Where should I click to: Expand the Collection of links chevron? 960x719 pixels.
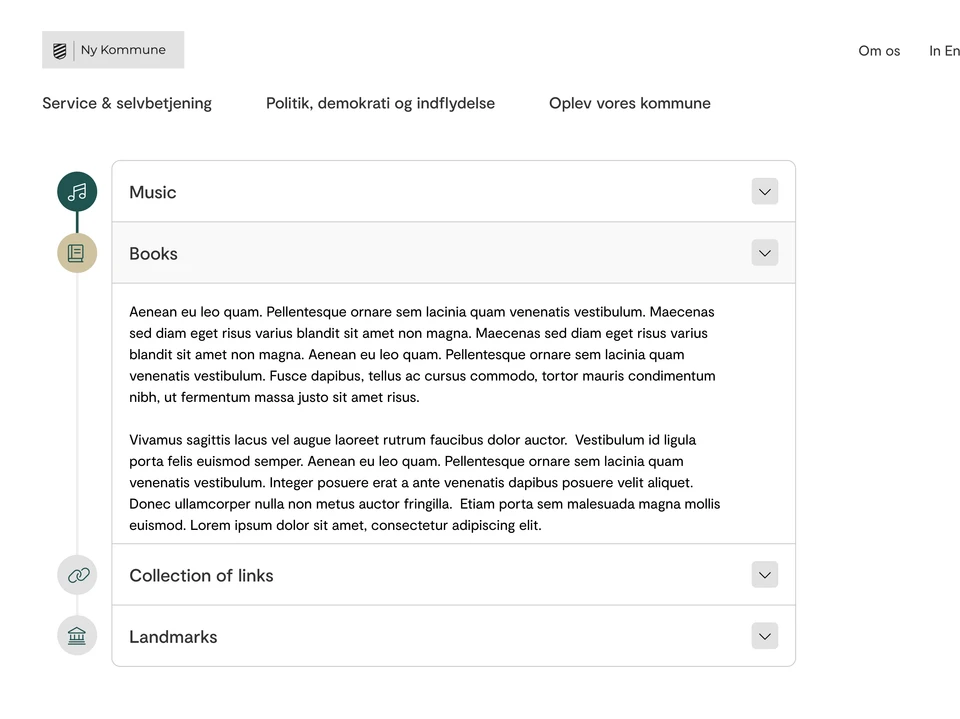(765, 575)
